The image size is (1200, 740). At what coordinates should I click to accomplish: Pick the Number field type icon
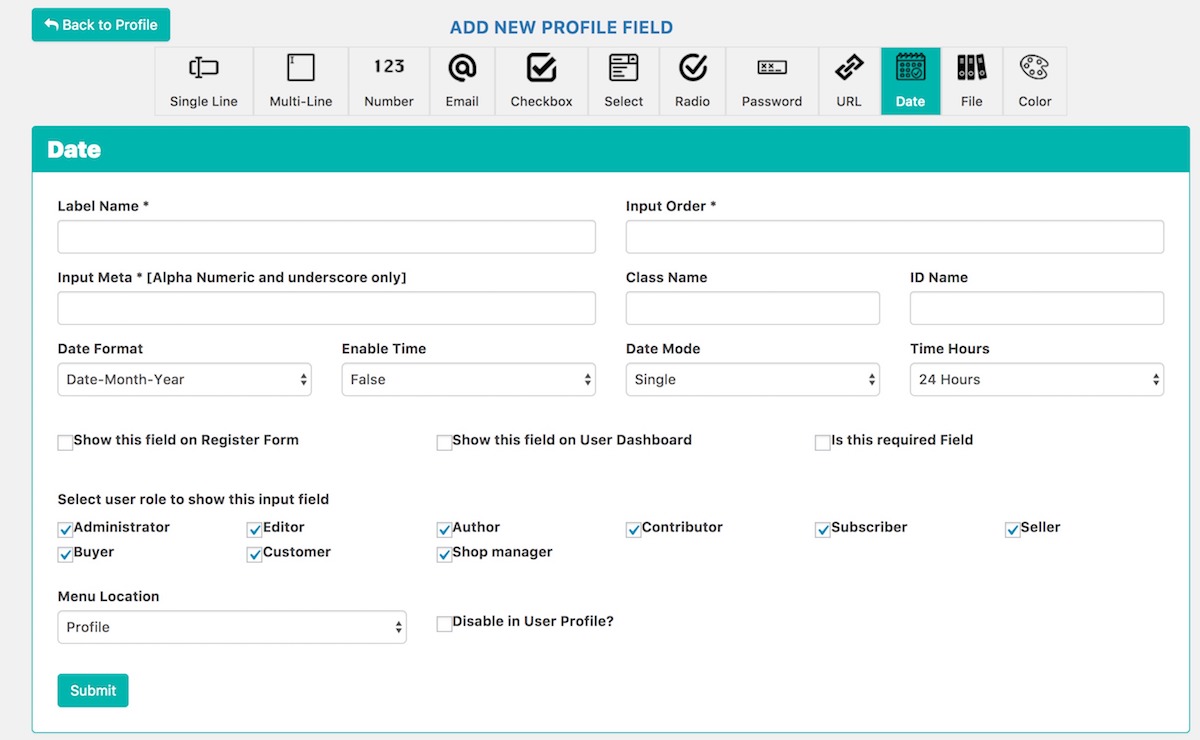point(389,67)
